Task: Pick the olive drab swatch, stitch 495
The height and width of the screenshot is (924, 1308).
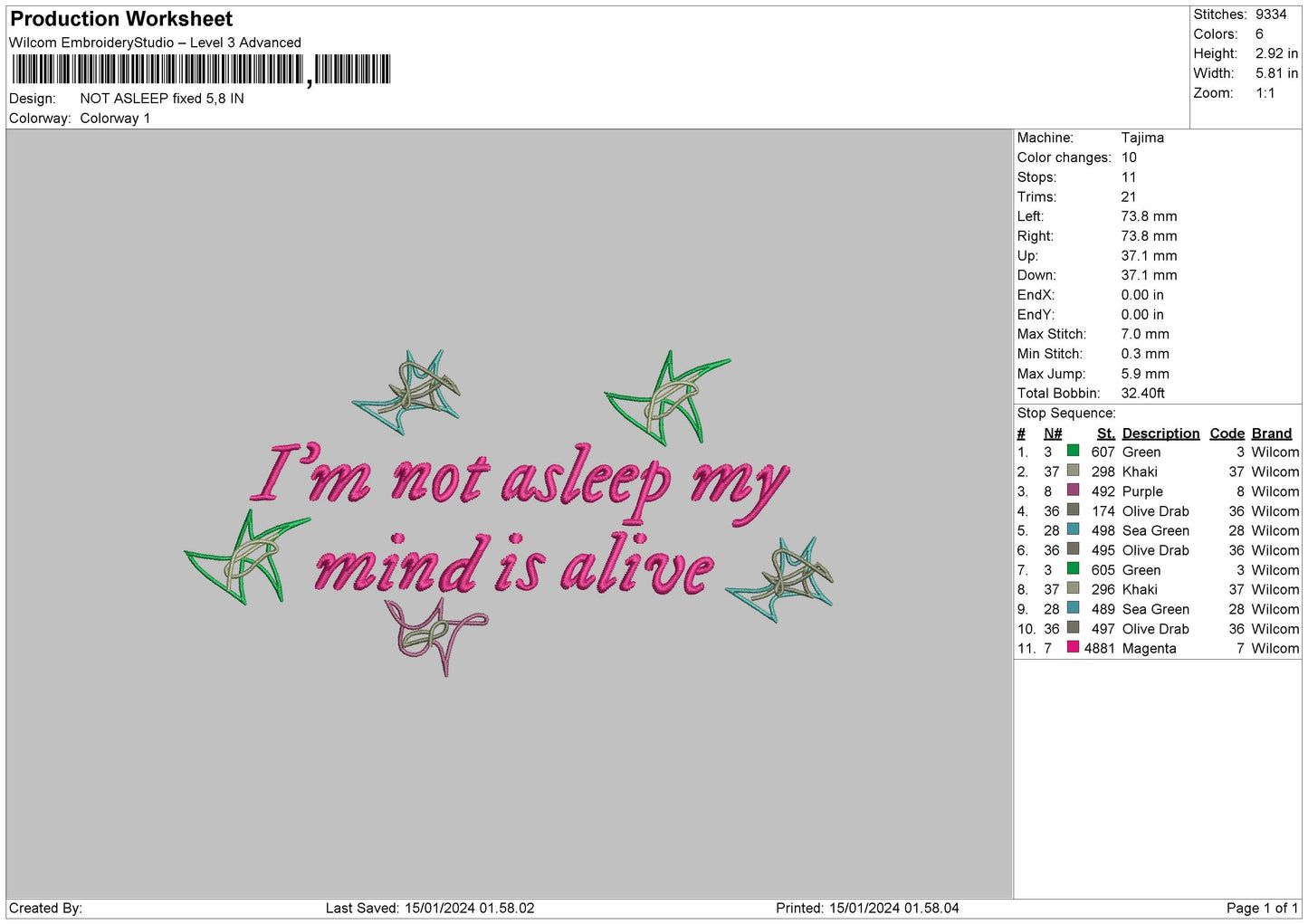Action: pos(1073,549)
